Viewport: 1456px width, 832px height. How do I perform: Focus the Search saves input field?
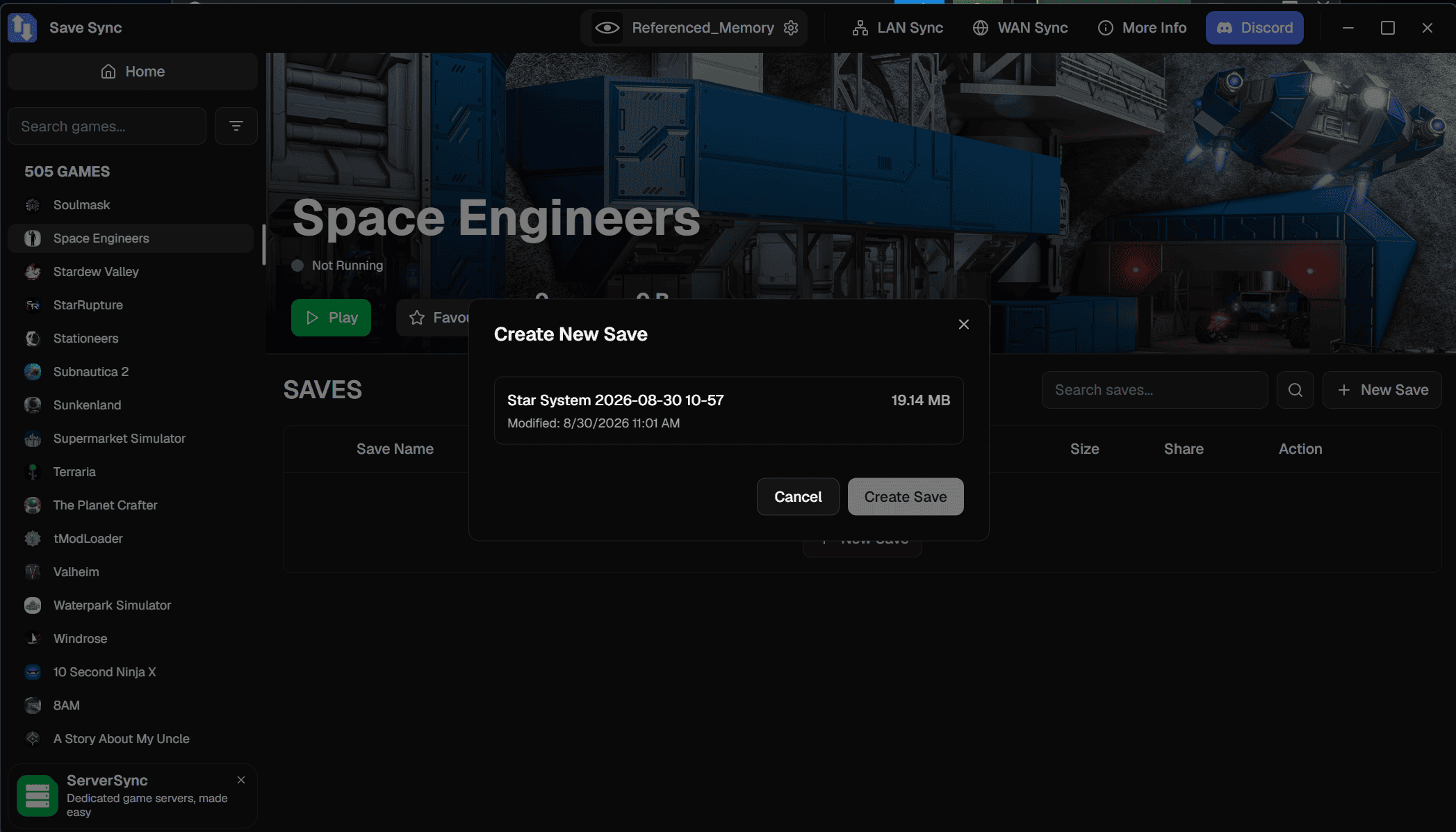click(x=1154, y=390)
